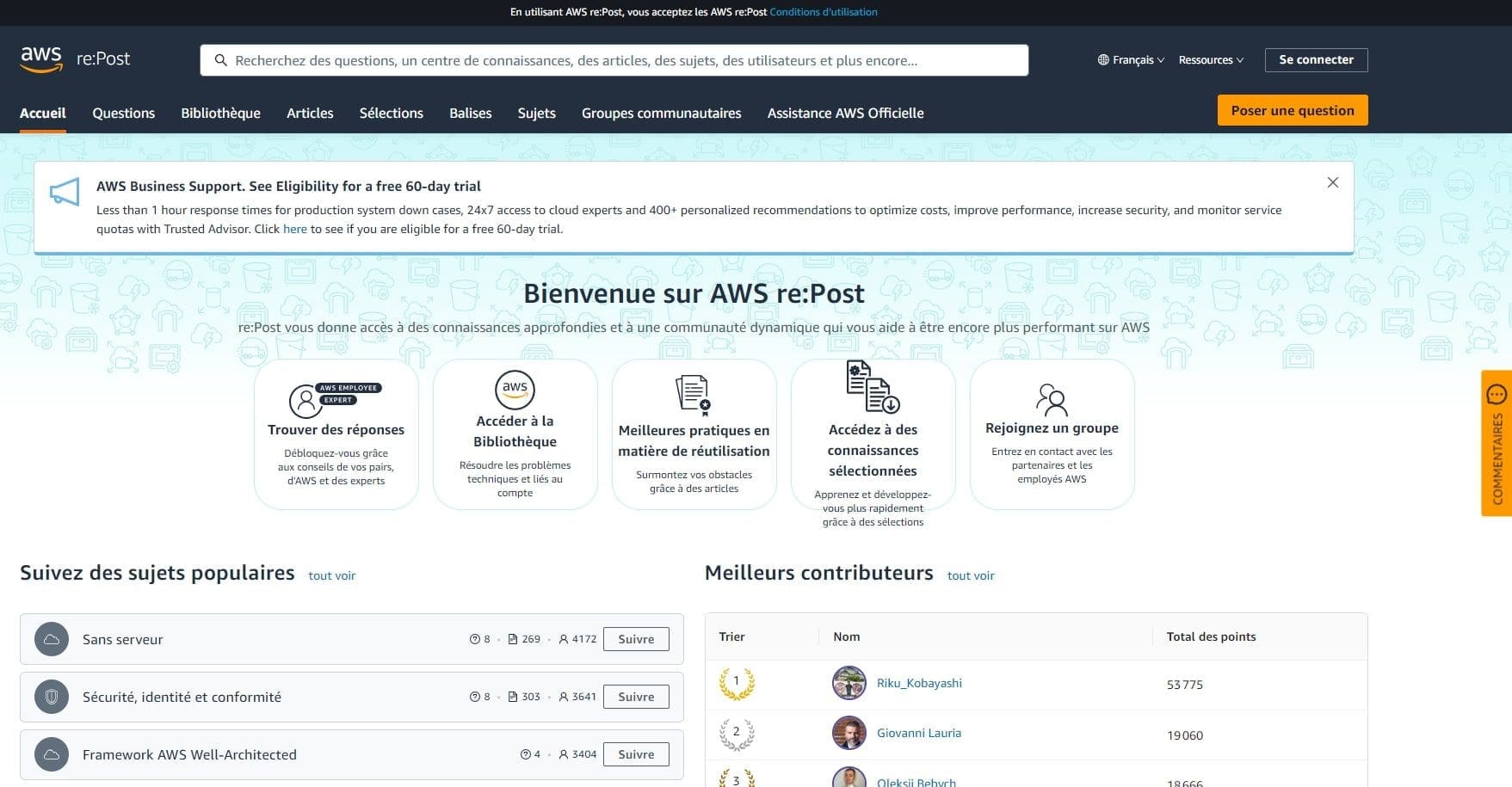1512x787 pixels.
Task: Switch to the Articles tab
Action: (310, 113)
